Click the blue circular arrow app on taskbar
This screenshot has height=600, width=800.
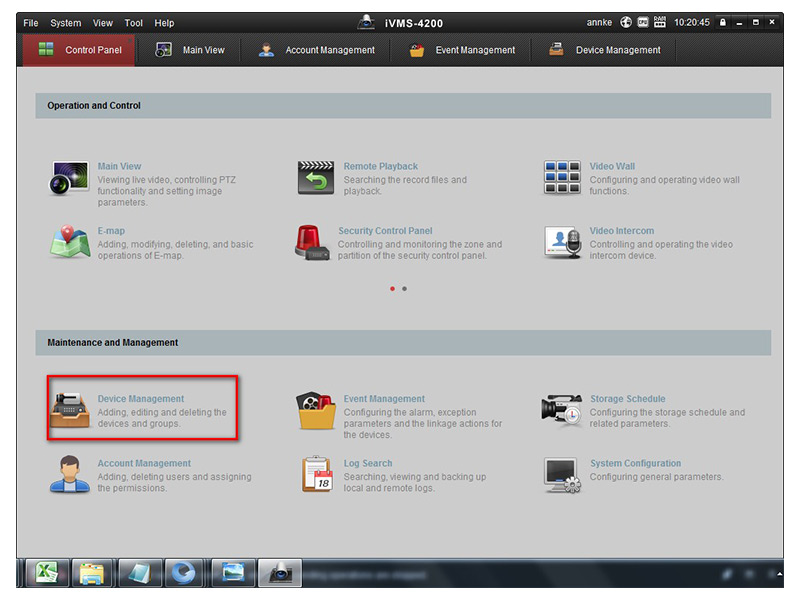pos(184,573)
